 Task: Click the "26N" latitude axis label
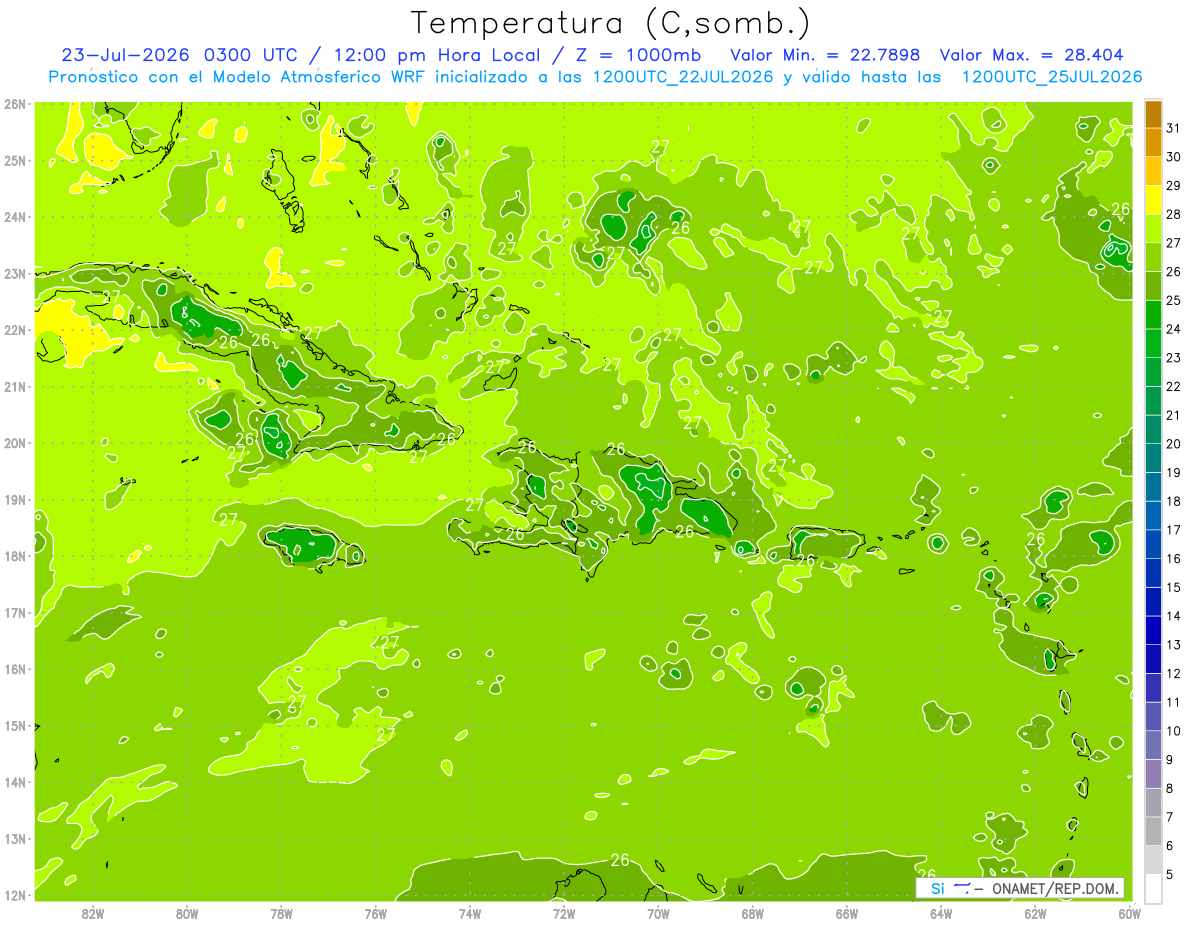pyautogui.click(x=15, y=104)
